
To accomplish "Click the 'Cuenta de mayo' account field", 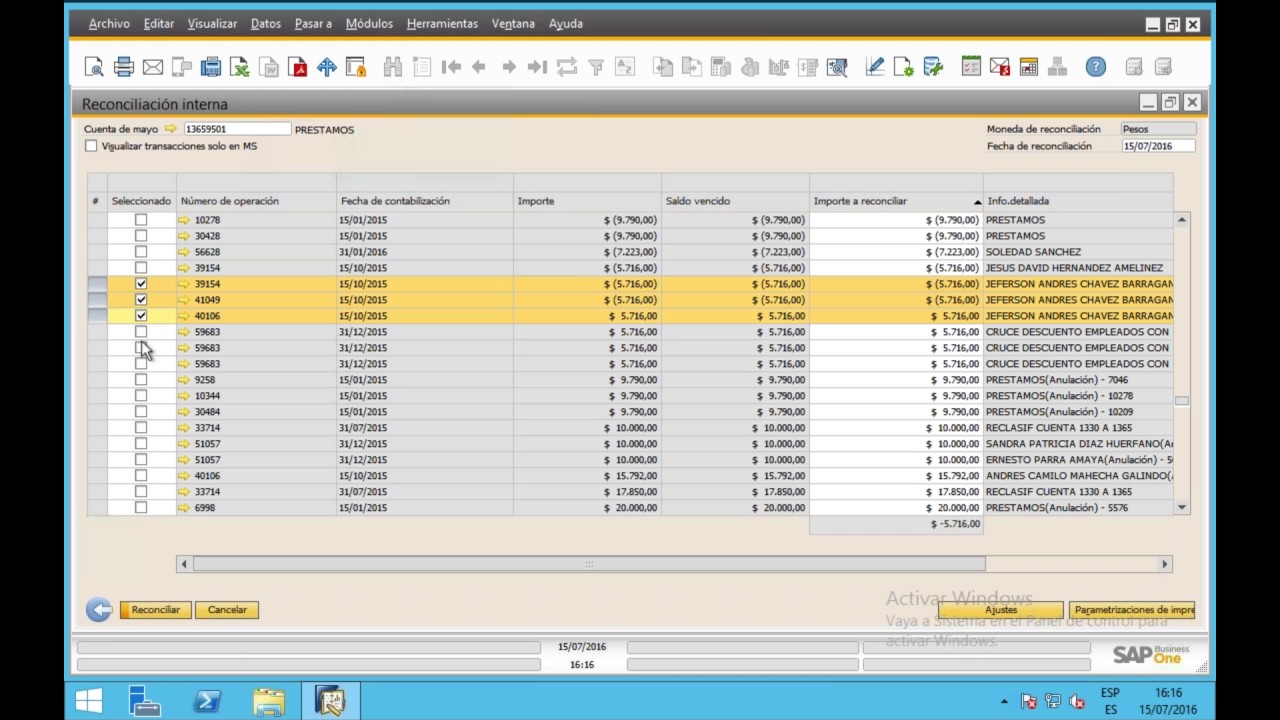I will pyautogui.click(x=236, y=129).
